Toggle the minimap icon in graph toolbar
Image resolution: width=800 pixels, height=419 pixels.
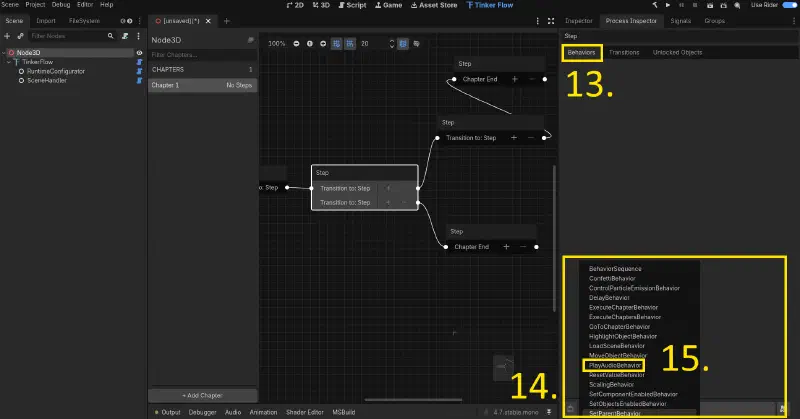pyautogui.click(x=403, y=44)
